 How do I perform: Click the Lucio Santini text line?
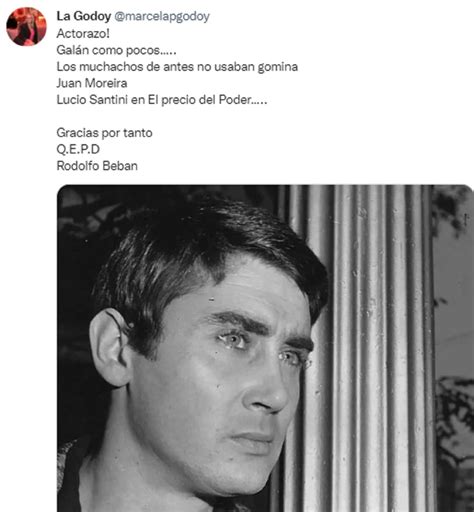point(162,100)
